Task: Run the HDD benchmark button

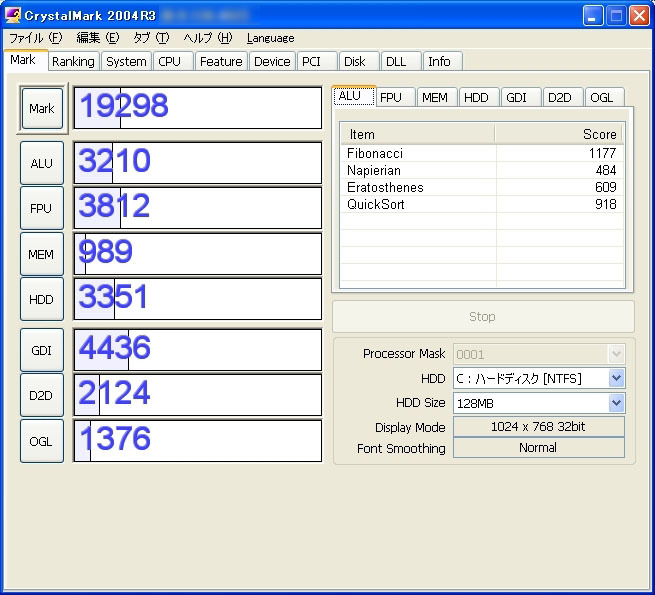Action: [42, 299]
